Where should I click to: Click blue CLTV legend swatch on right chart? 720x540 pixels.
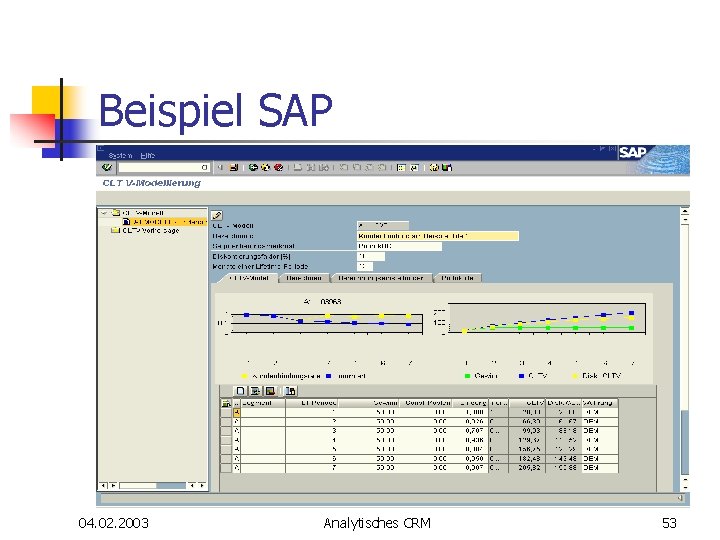pos(521,376)
